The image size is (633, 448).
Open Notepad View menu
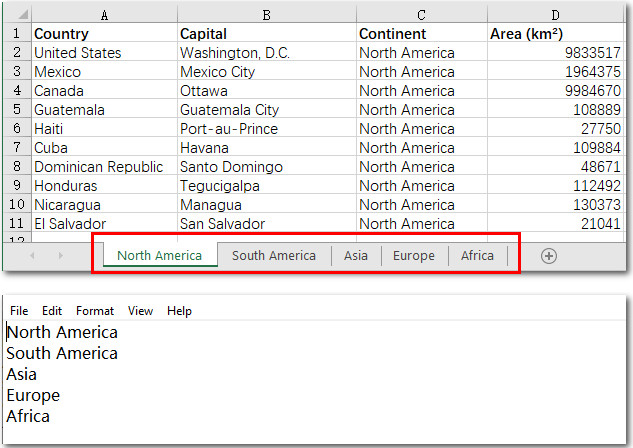[x=140, y=311]
